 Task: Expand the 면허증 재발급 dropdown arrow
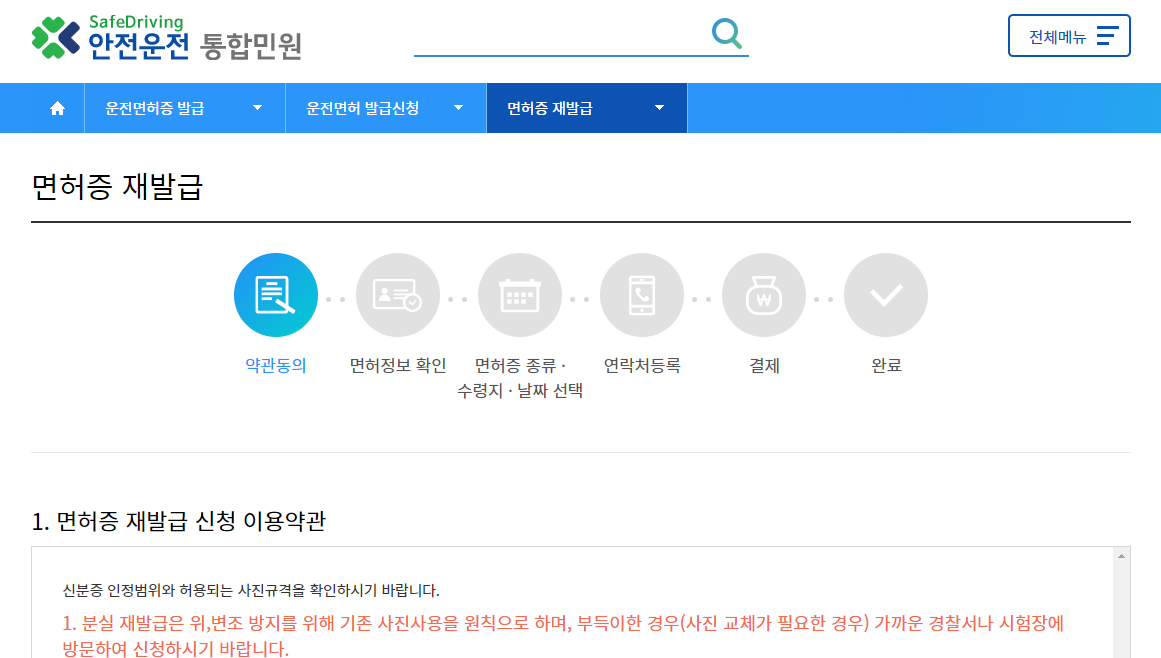[x=659, y=107]
